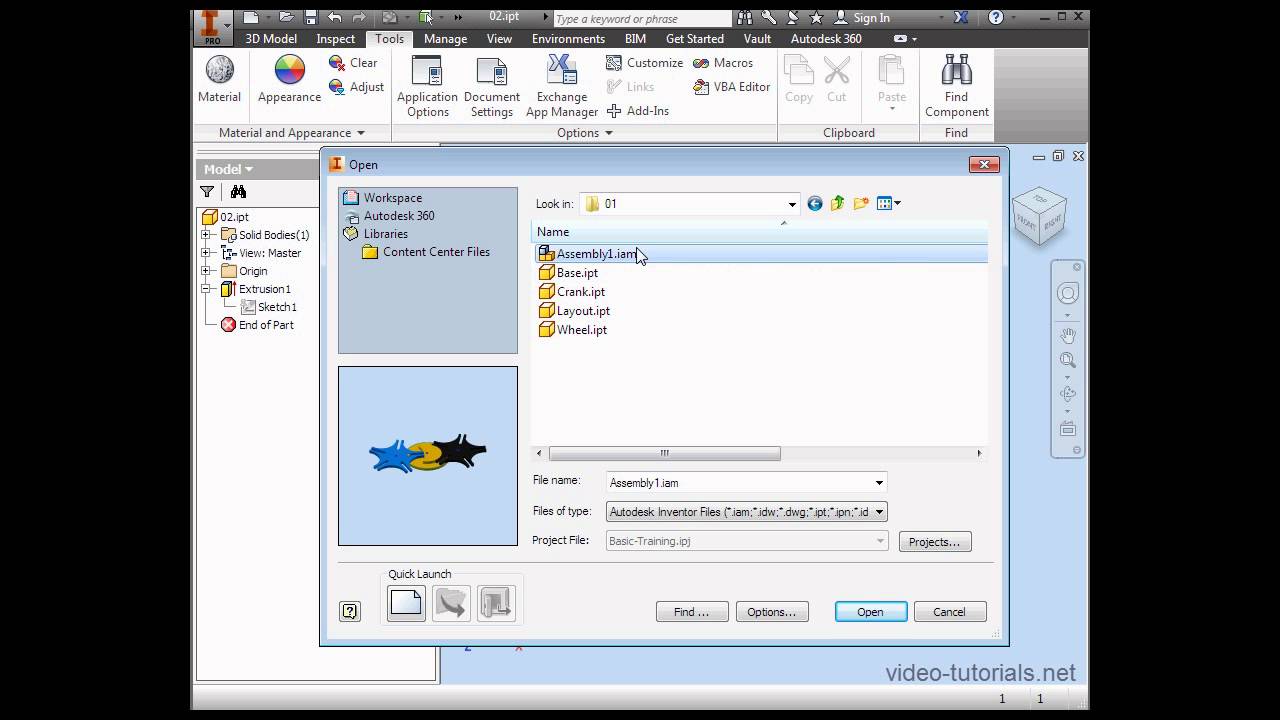Open the File name dropdown arrow

tap(879, 483)
